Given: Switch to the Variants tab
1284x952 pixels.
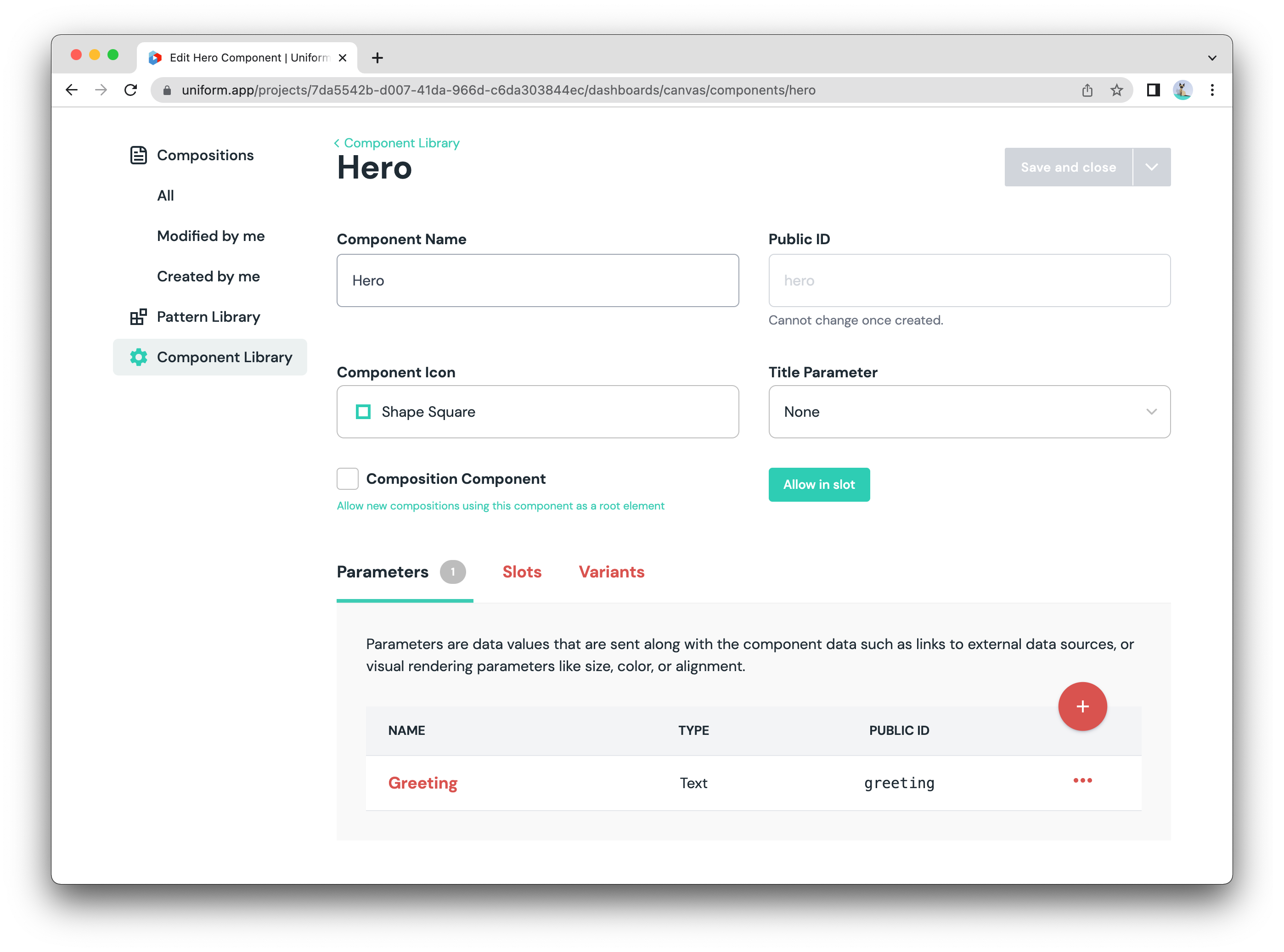Looking at the screenshot, I should 611,571.
